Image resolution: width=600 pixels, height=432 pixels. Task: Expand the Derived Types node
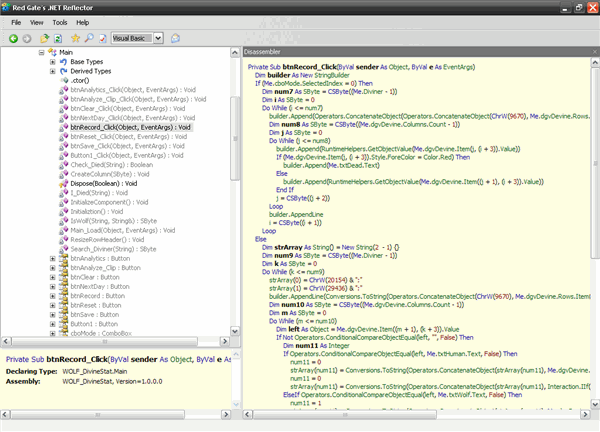[x=52, y=71]
